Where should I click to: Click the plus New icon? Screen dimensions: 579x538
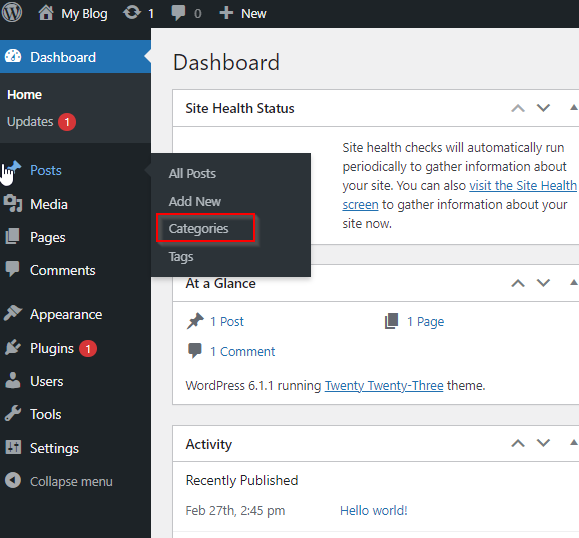226,13
